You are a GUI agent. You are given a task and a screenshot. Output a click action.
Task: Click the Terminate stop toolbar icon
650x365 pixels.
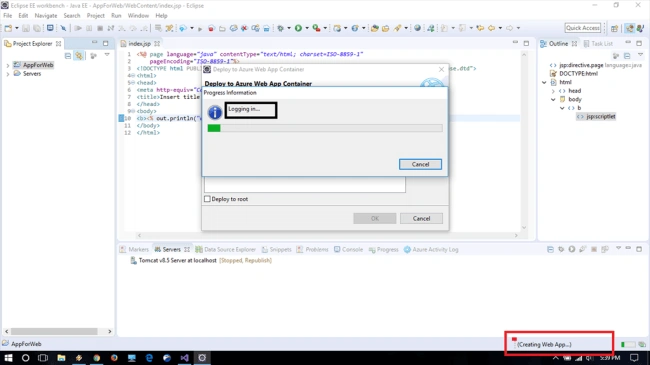click(100, 28)
